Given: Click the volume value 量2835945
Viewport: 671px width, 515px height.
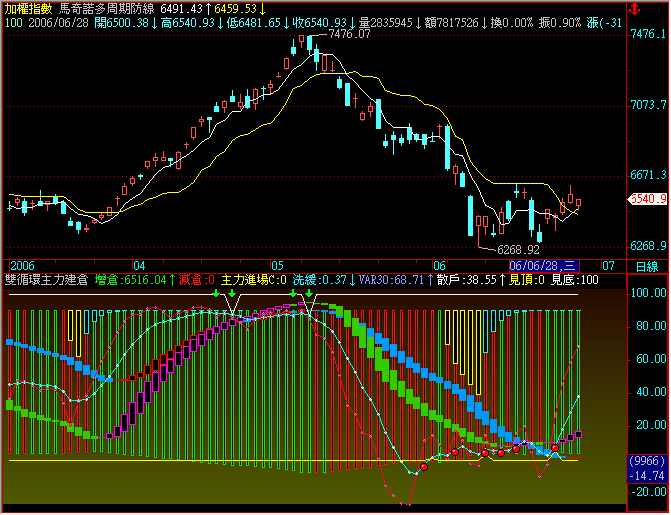Looking at the screenshot, I should pyautogui.click(x=385, y=23).
